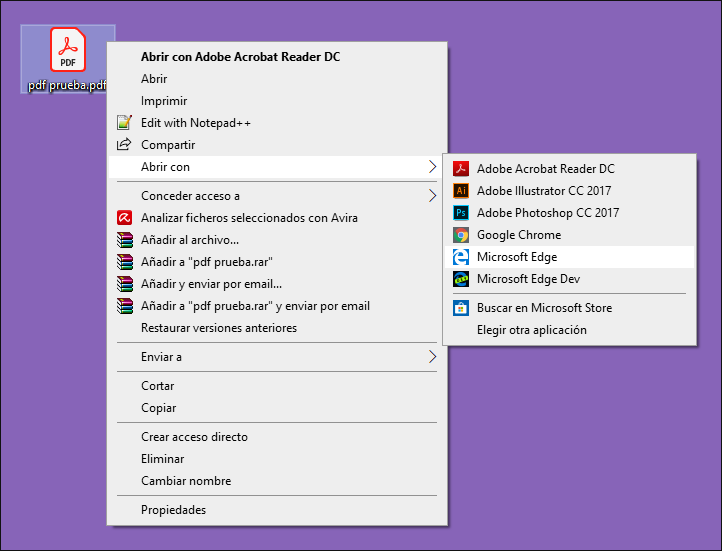
Task: Choose Restaurar versiones anteriores
Action: (x=277, y=328)
